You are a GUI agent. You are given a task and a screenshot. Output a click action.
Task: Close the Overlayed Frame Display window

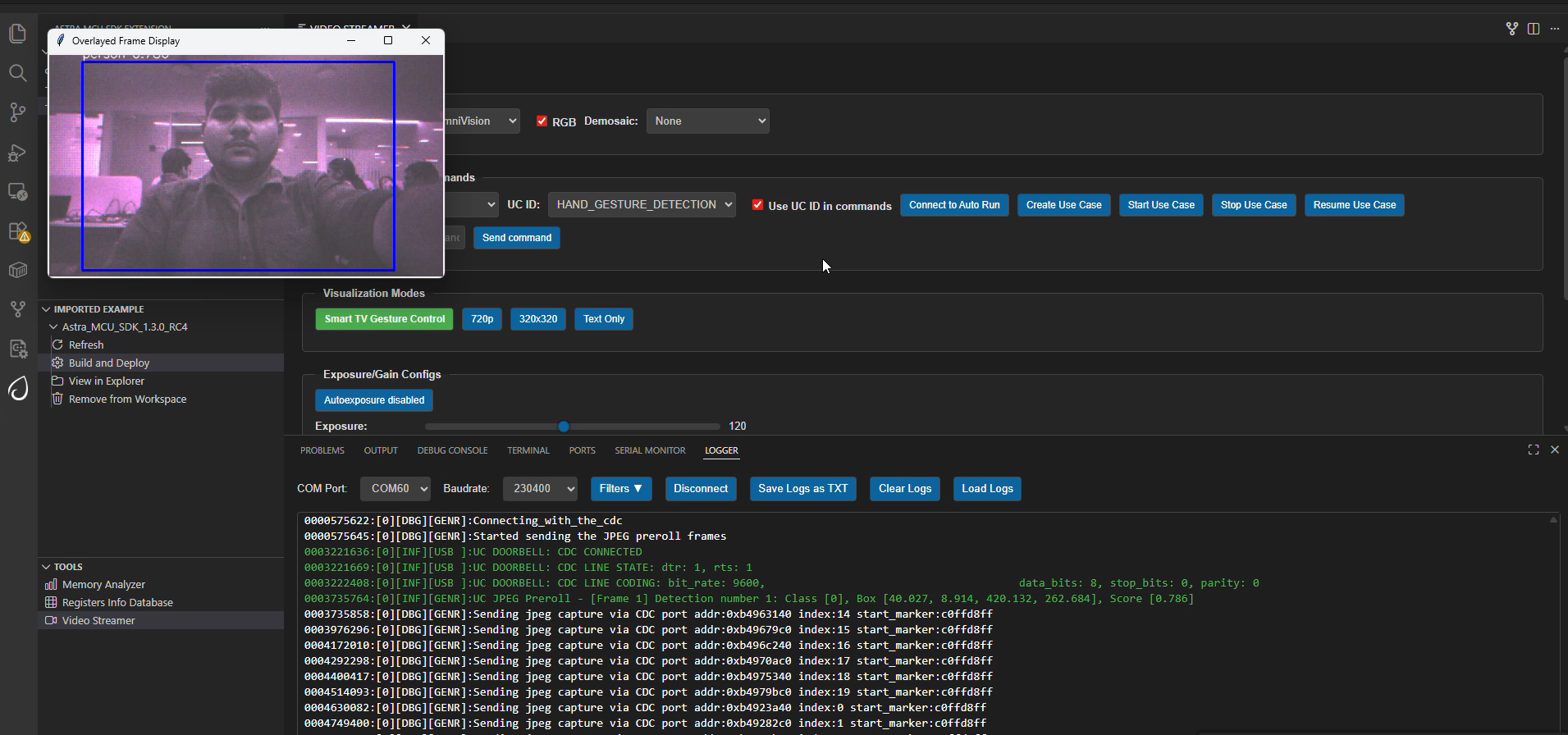[x=425, y=40]
